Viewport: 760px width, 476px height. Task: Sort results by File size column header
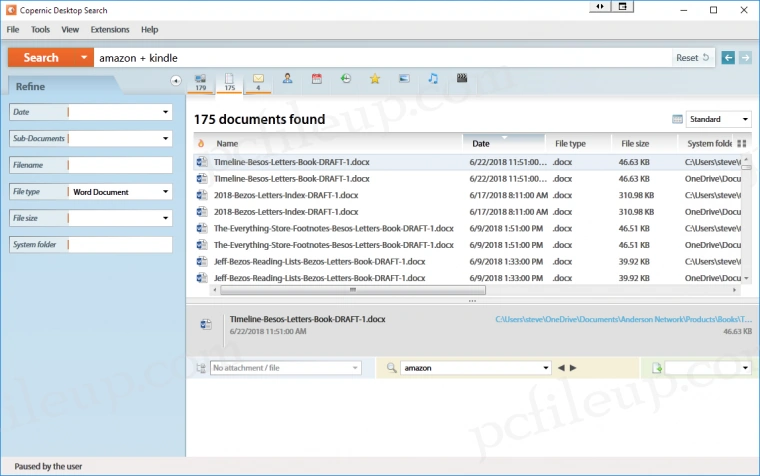point(635,143)
